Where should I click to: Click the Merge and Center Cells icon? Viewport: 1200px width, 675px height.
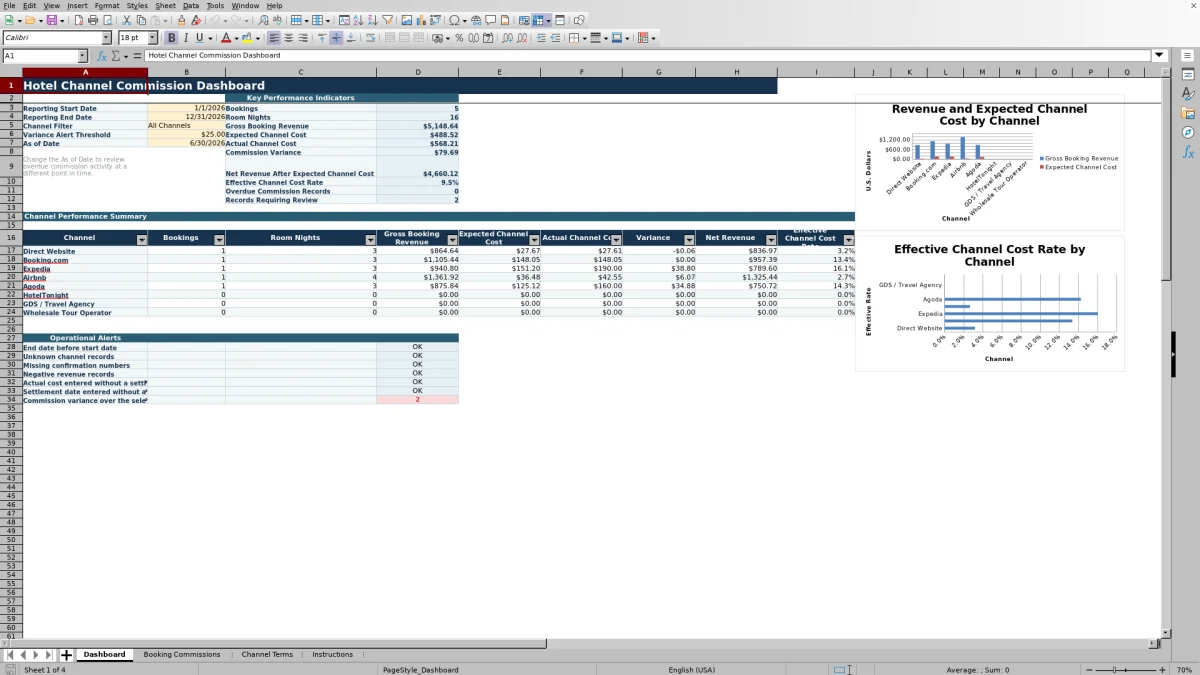391,38
